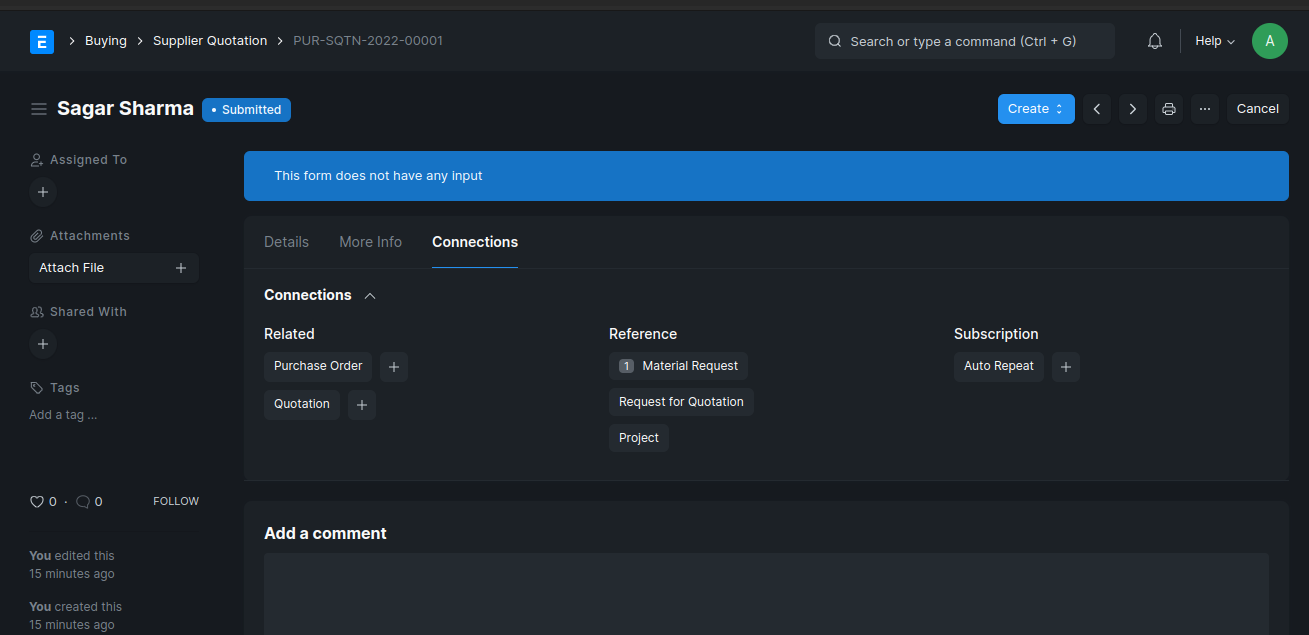The image size is (1309, 635).
Task: Expand the Help menu
Action: point(1213,40)
